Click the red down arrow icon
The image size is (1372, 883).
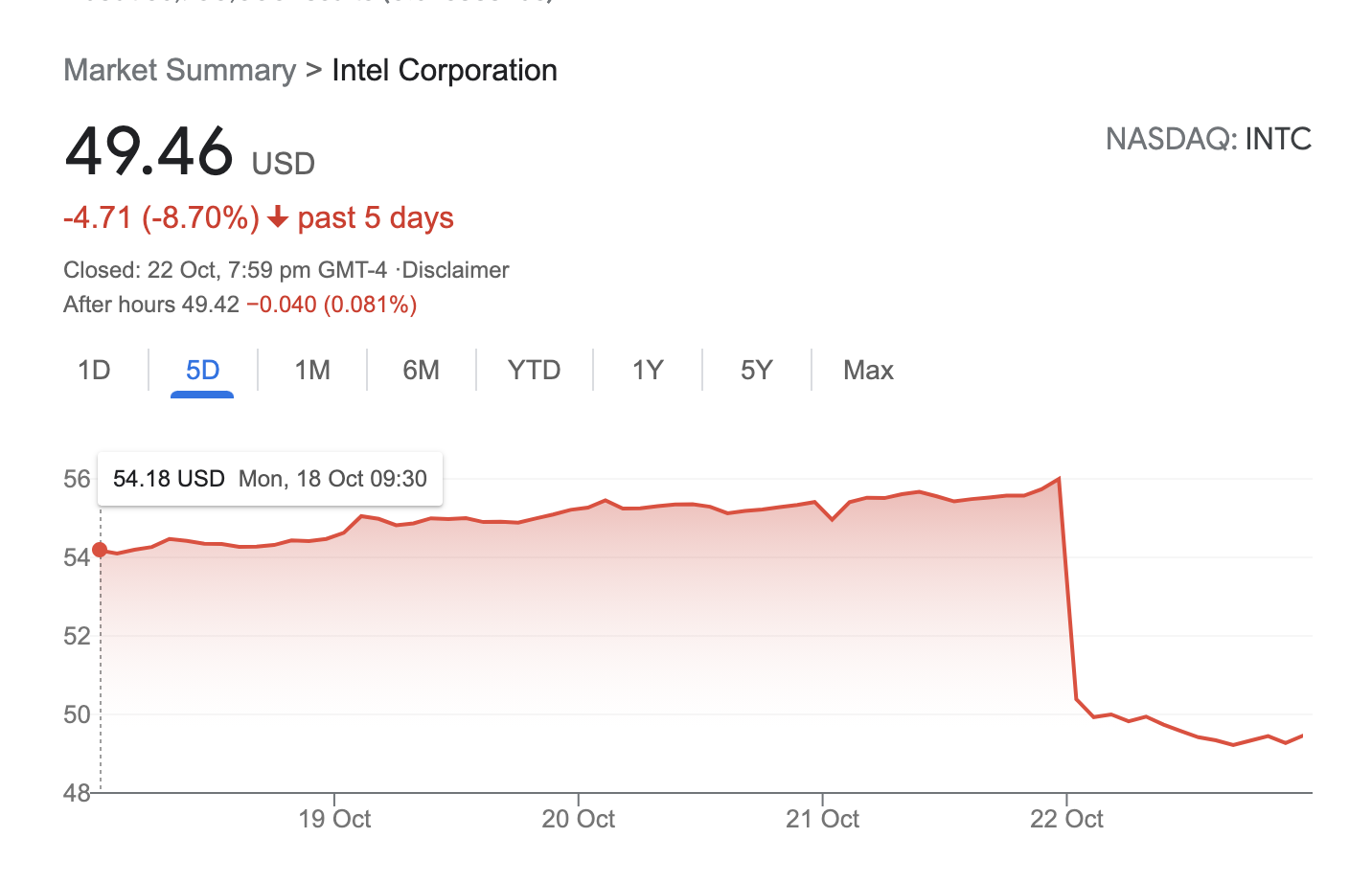click(x=278, y=218)
